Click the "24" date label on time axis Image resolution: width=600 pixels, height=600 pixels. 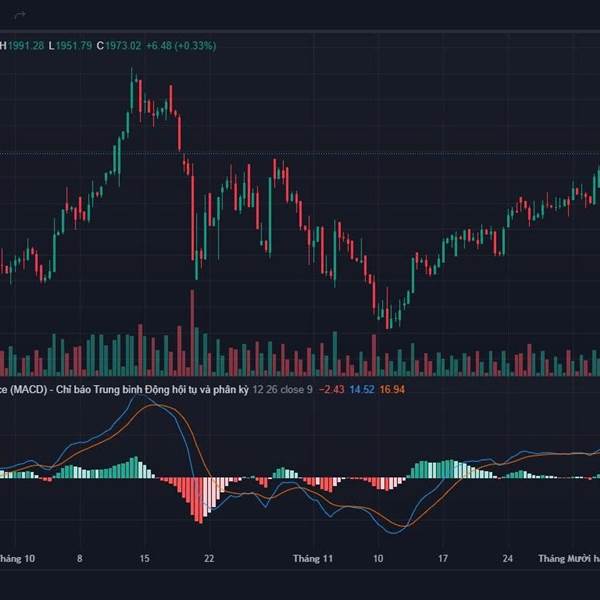click(507, 559)
